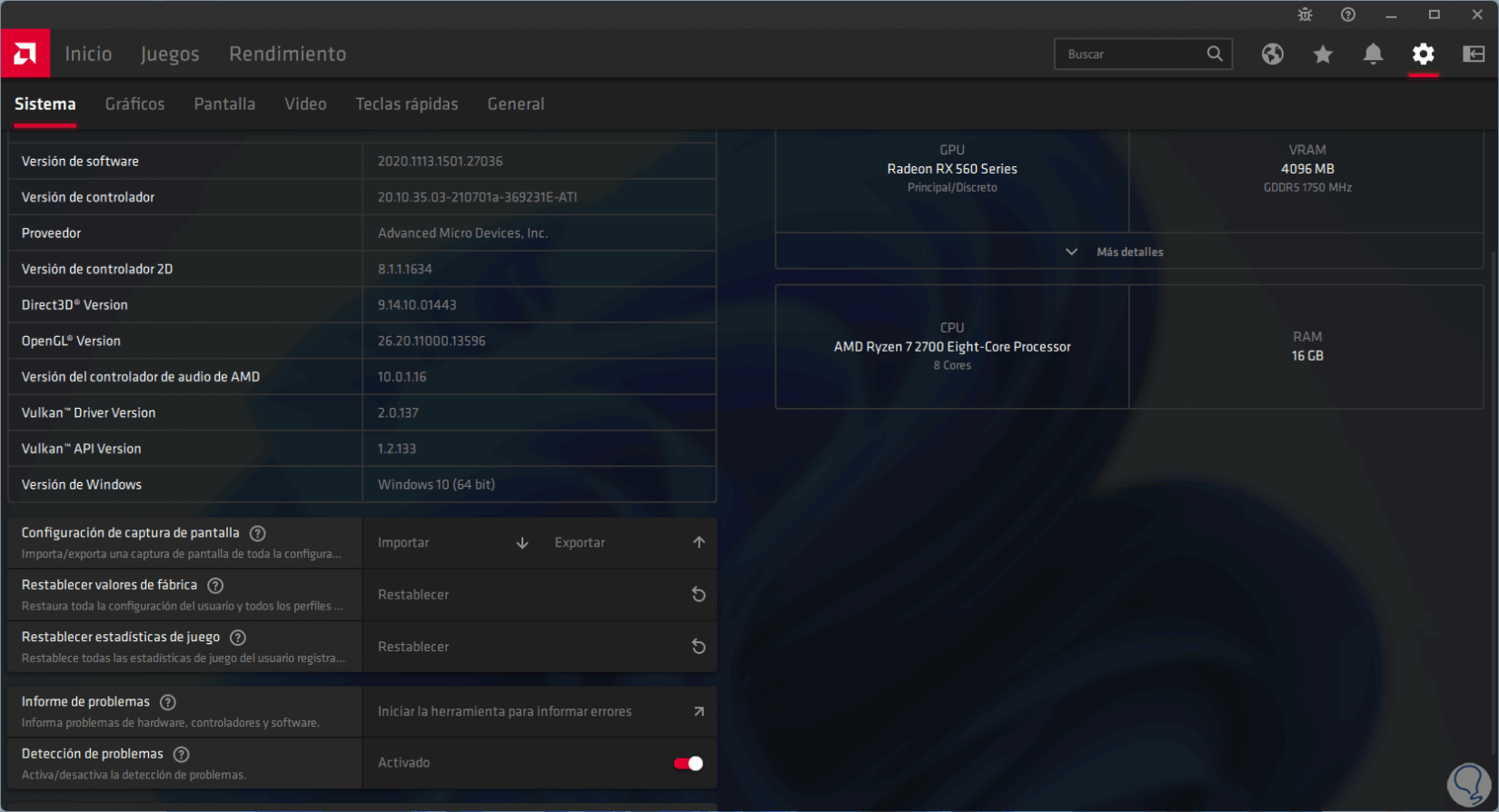
Task: Click Direct3D version value 9.14.10.01443
Action: coord(418,305)
